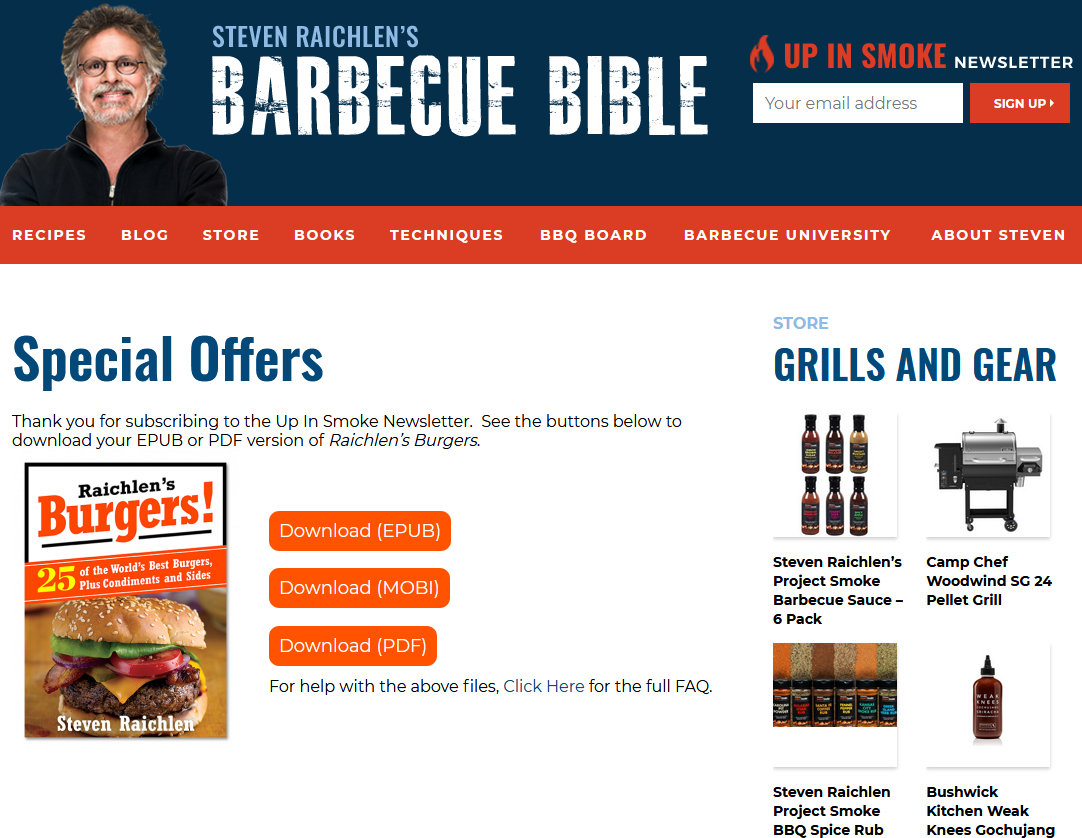Open the Recipes menu item

tap(49, 235)
